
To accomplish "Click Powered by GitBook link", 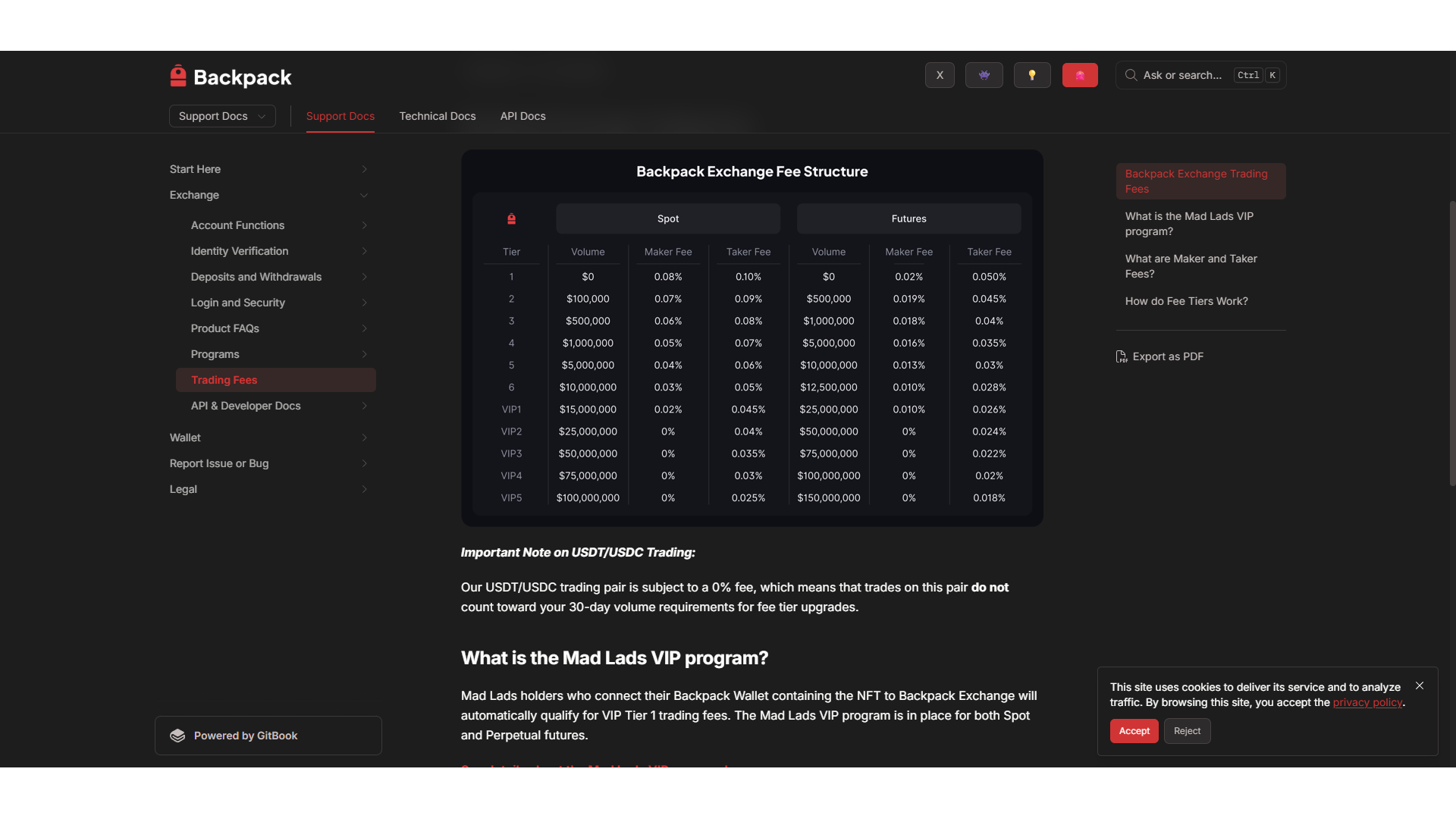I will (x=268, y=736).
